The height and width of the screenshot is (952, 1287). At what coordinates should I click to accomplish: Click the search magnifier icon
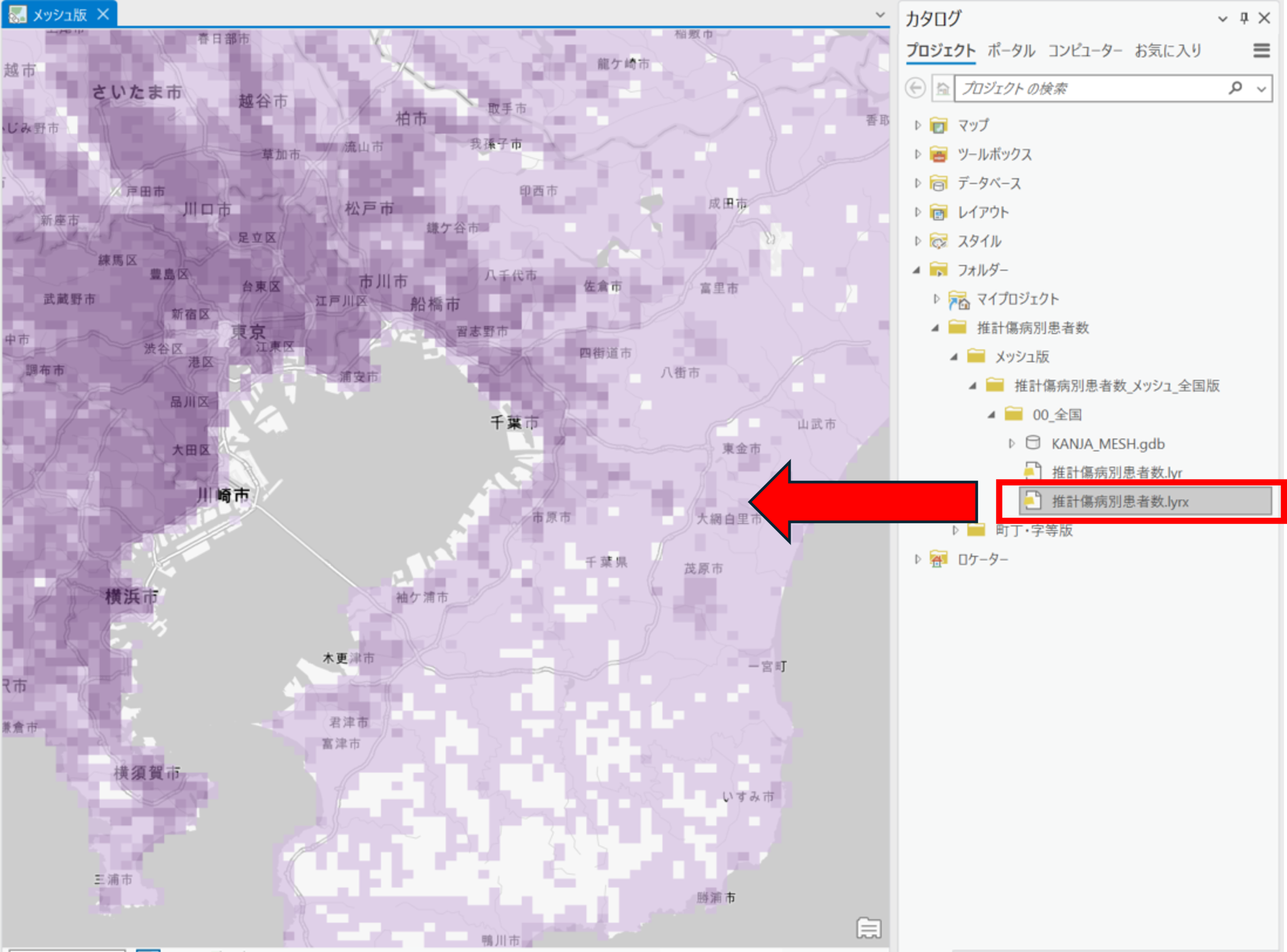(x=1235, y=88)
